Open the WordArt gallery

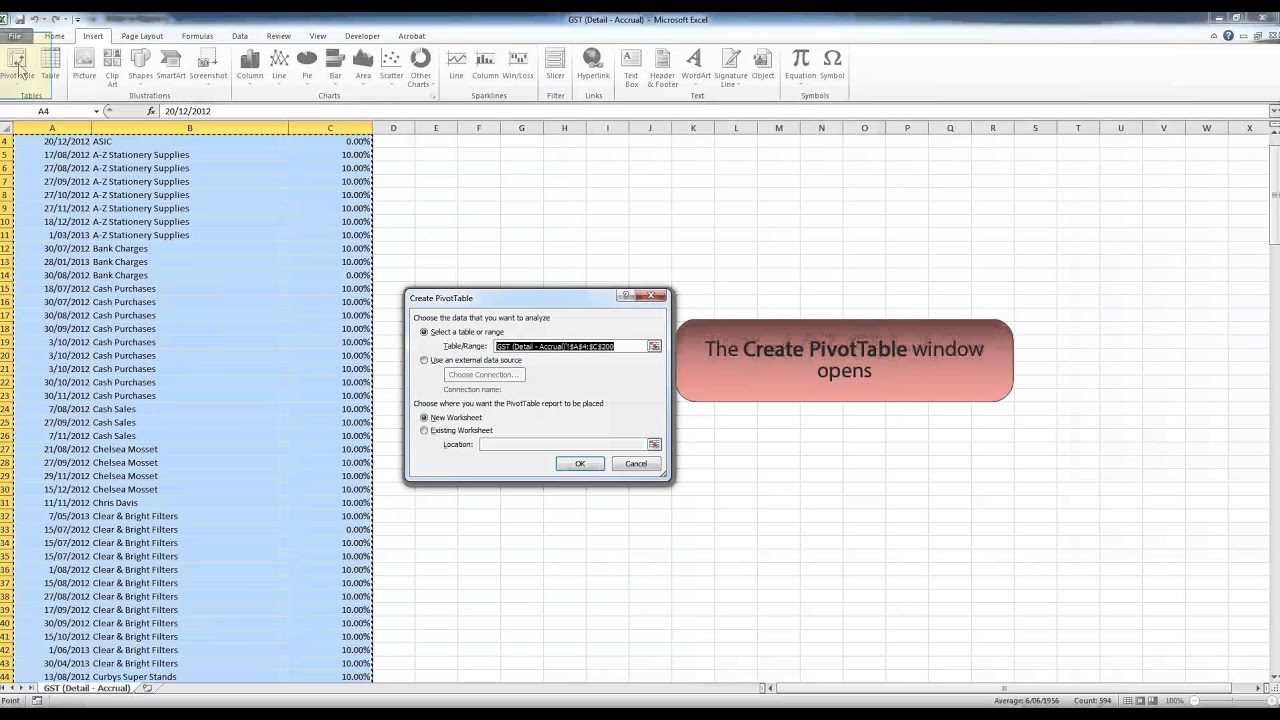[x=696, y=65]
